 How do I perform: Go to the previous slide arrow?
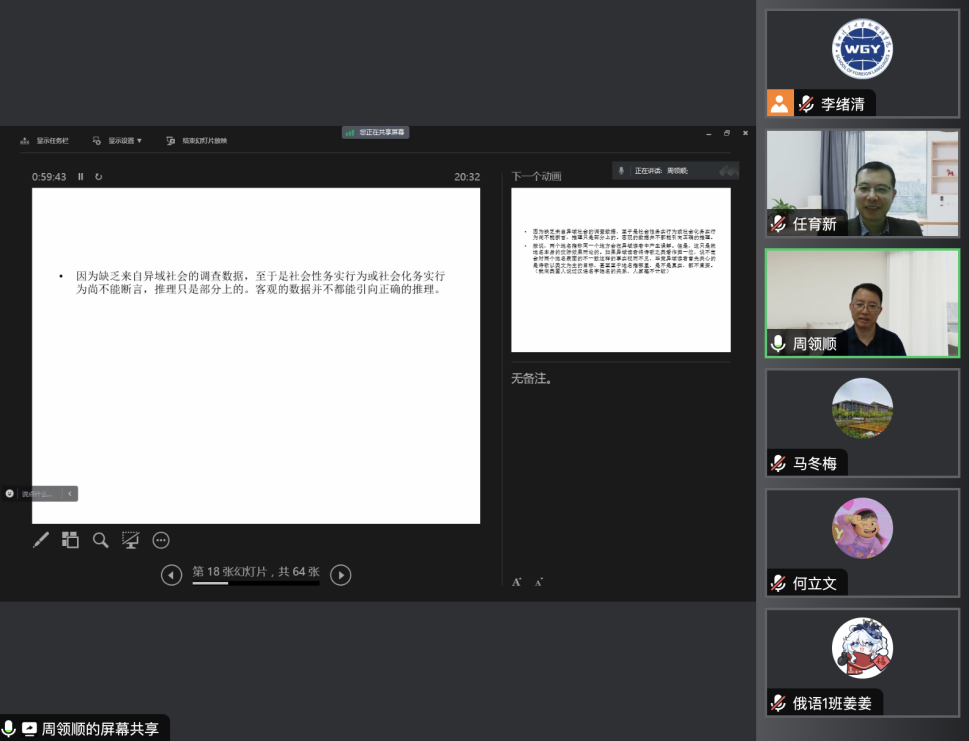pyautogui.click(x=172, y=574)
